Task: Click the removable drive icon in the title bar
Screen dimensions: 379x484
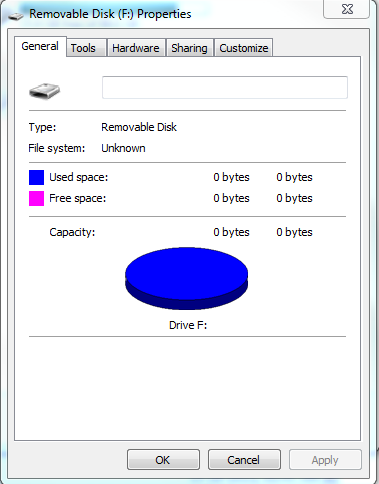Action: (x=15, y=15)
